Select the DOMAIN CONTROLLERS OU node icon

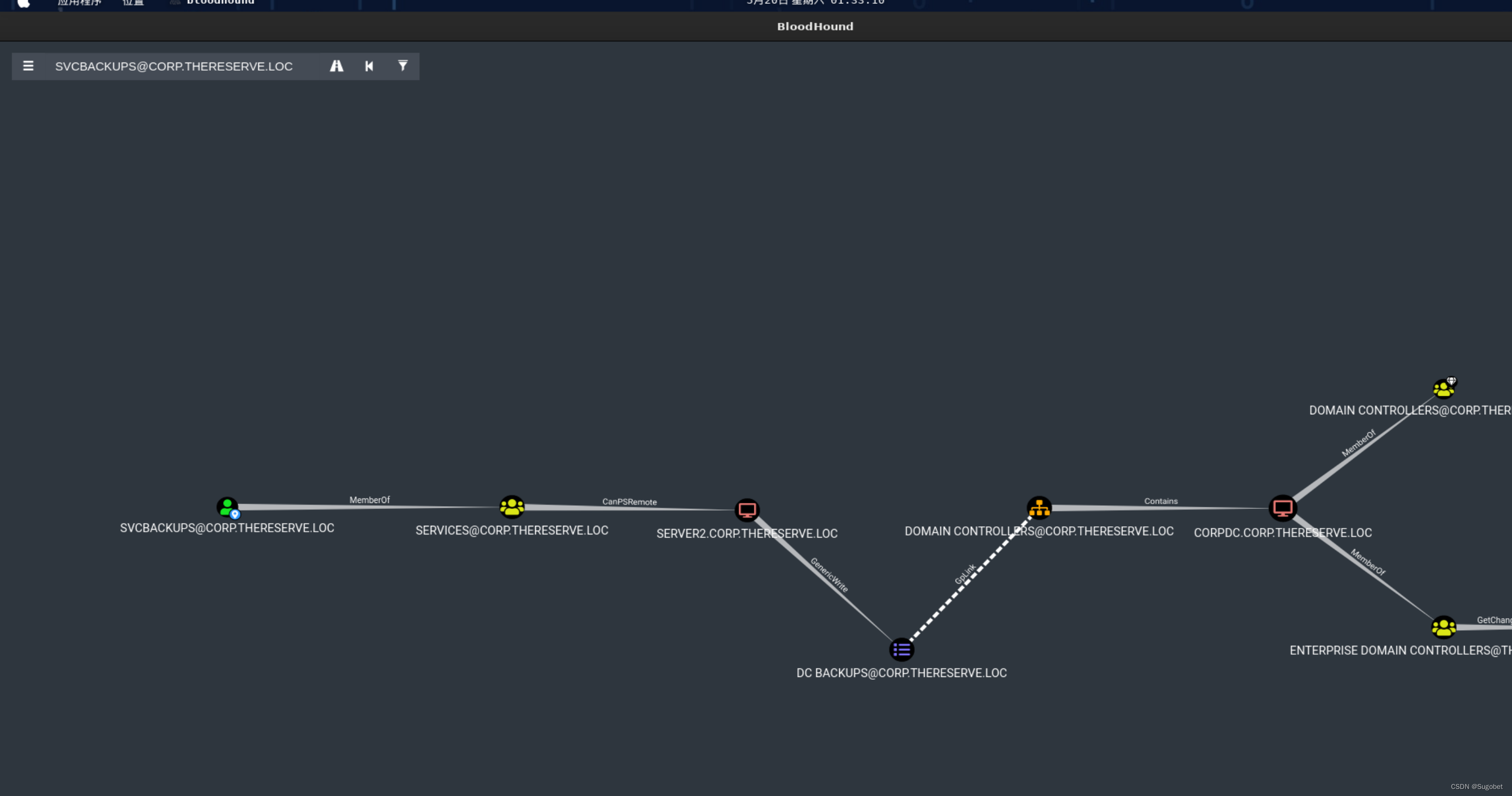(1039, 507)
